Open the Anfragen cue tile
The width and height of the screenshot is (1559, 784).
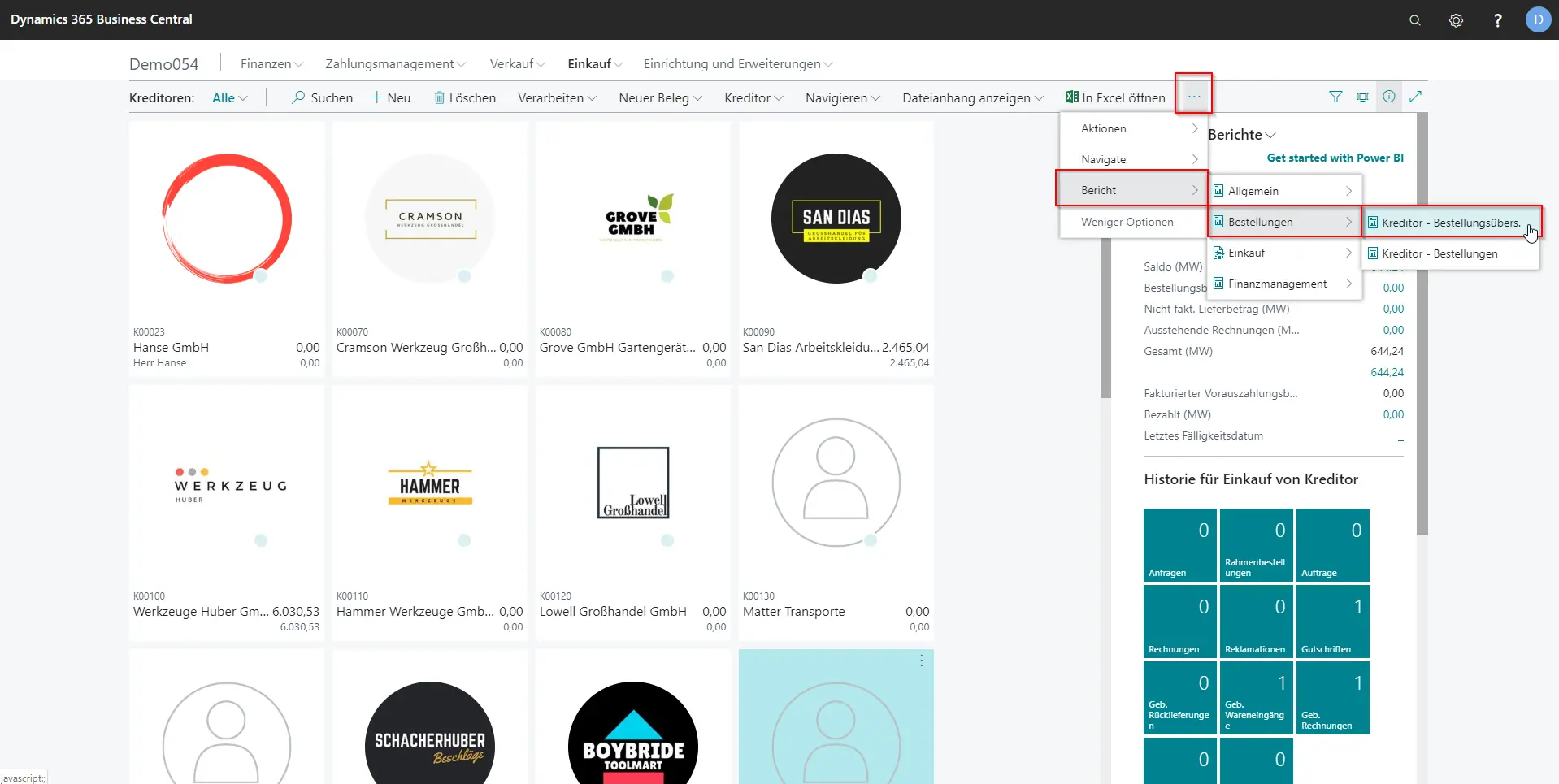click(x=1179, y=545)
